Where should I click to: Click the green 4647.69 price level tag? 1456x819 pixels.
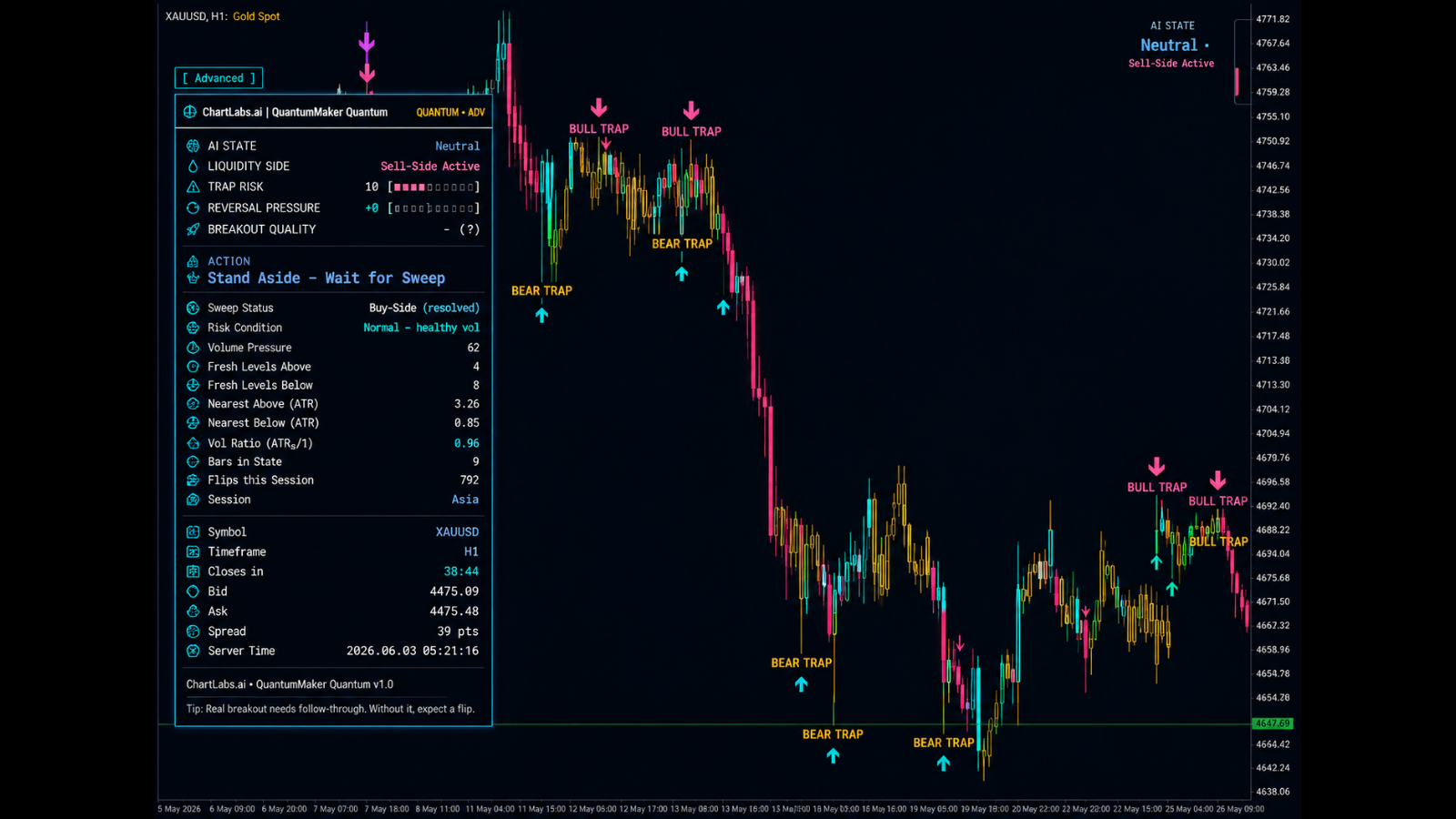[1272, 723]
